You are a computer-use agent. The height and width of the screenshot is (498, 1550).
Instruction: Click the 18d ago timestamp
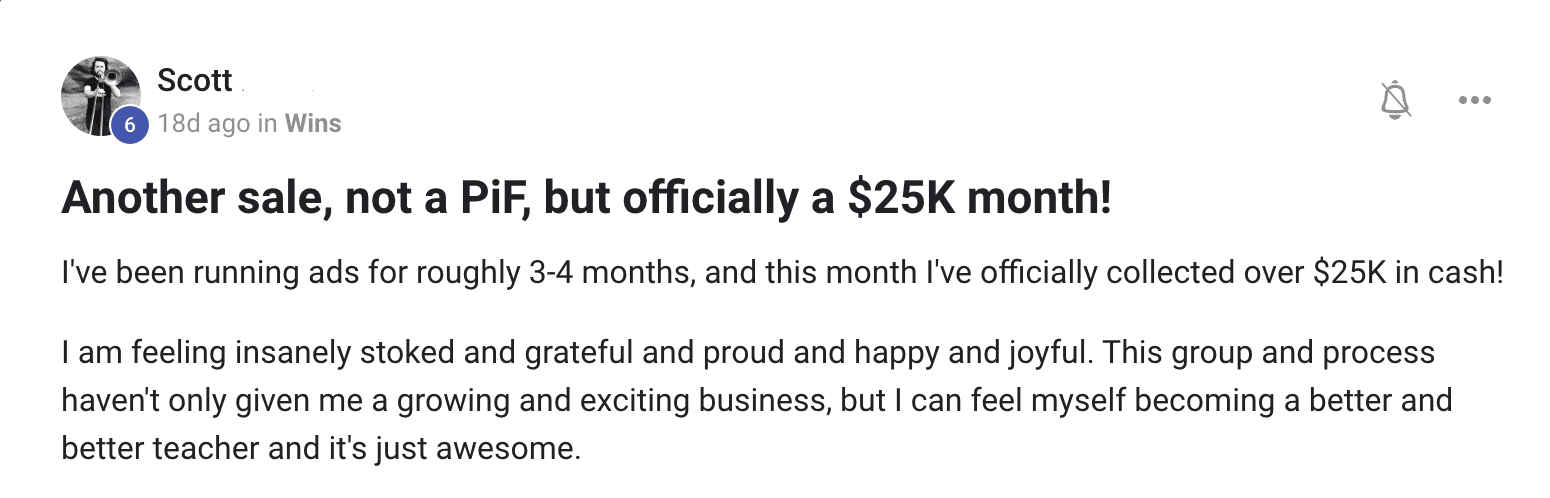pos(204,124)
